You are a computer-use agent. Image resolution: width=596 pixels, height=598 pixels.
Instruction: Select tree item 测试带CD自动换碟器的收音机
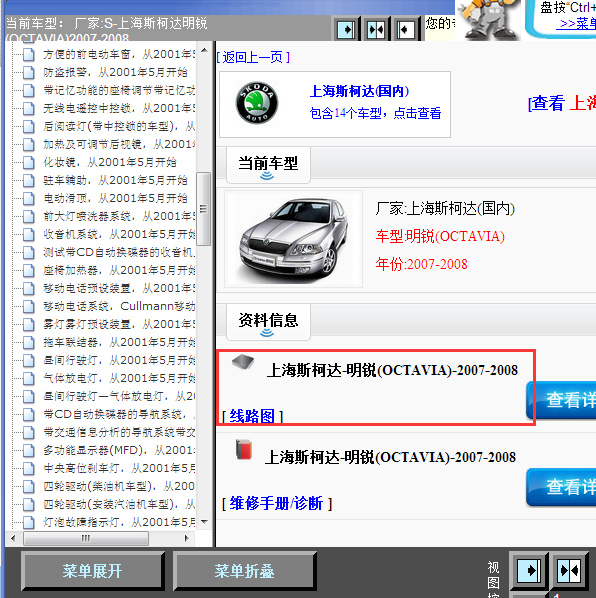coord(119,252)
